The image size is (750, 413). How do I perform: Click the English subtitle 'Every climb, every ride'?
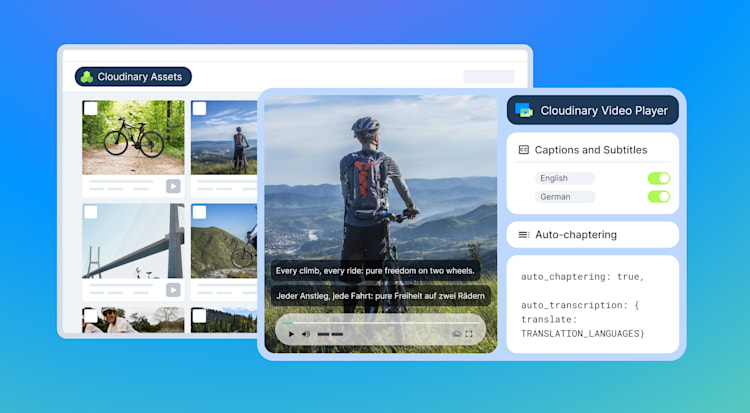[x=375, y=271]
